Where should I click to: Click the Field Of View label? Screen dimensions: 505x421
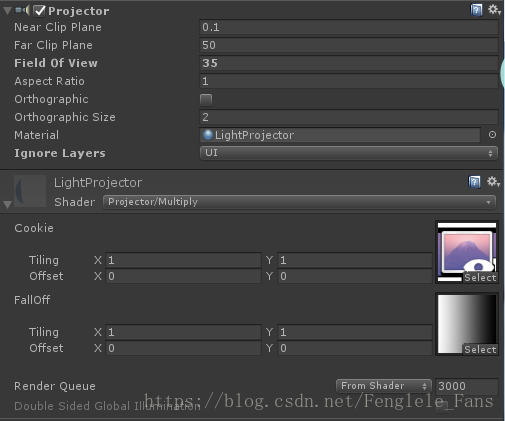click(x=56, y=63)
